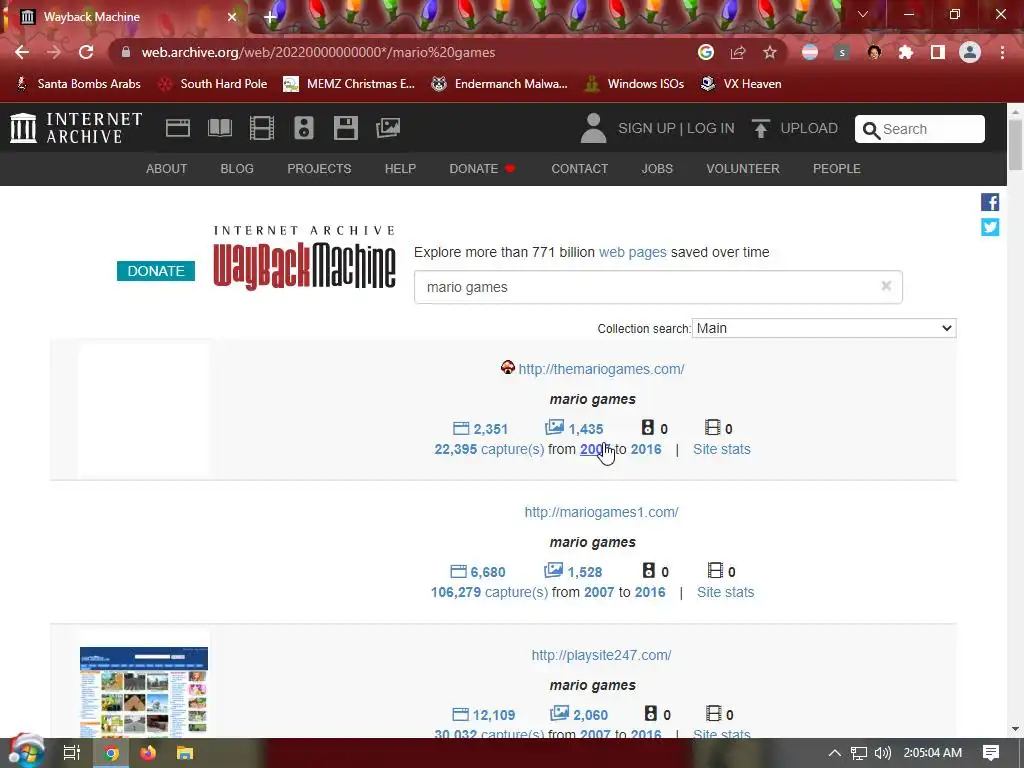Click the share page icon in address bar
The width and height of the screenshot is (1024, 768).
[x=738, y=52]
